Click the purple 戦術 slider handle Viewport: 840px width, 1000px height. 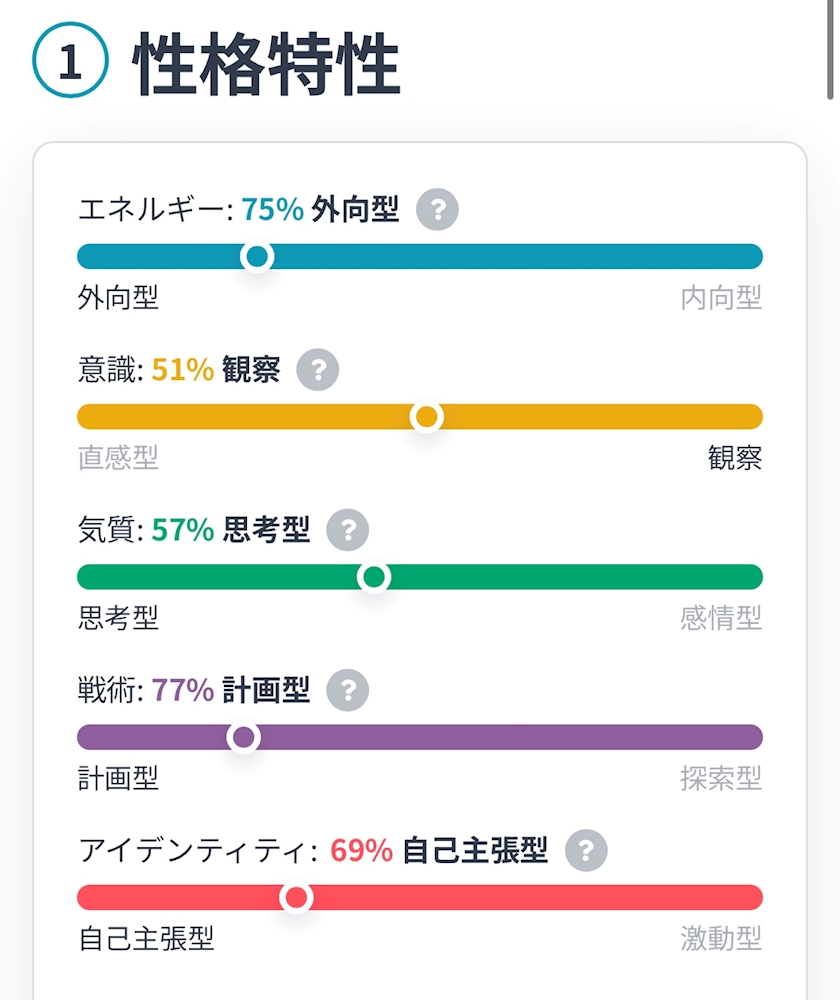[x=244, y=737]
